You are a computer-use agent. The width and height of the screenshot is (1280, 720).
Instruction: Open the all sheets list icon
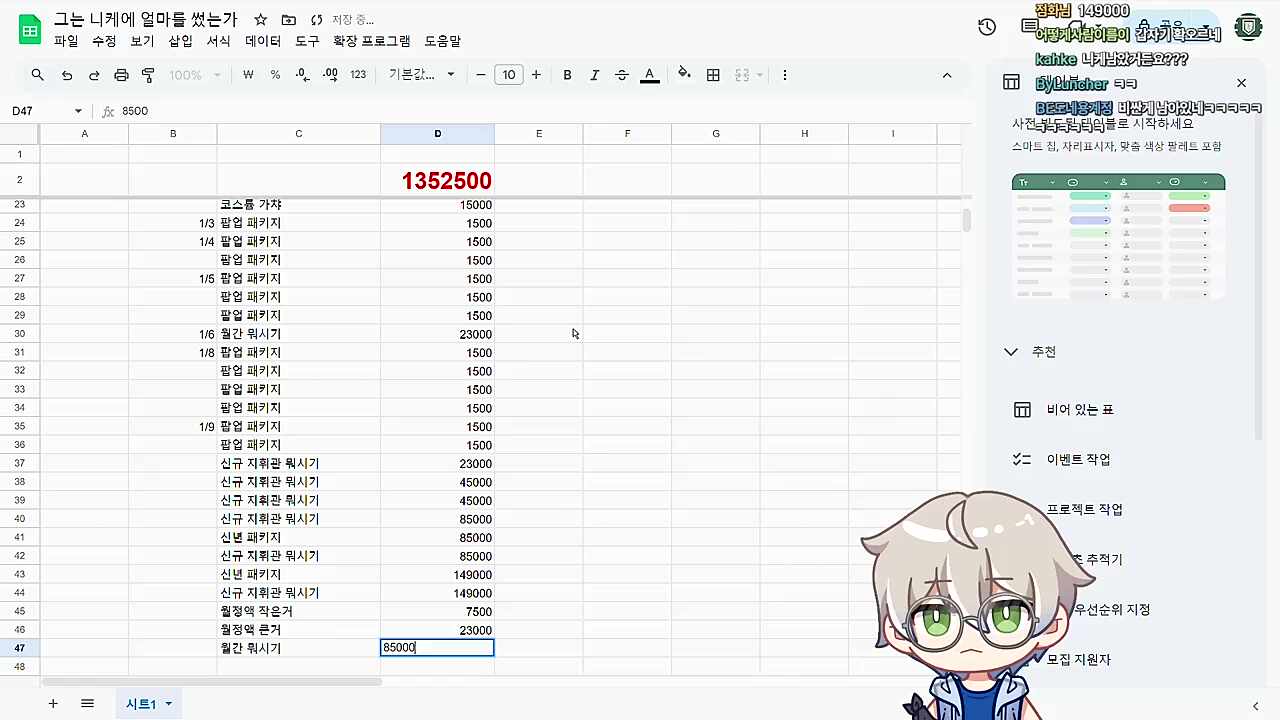tap(87, 704)
